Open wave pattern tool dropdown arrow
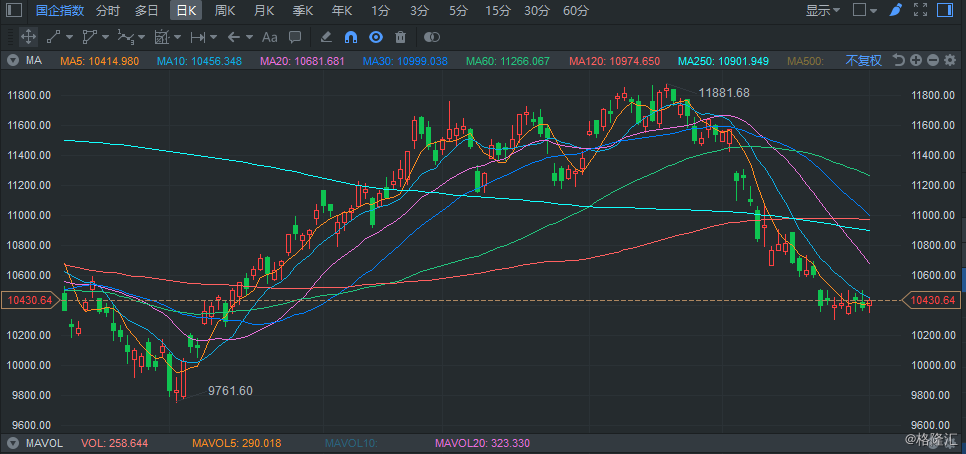 tap(142, 37)
